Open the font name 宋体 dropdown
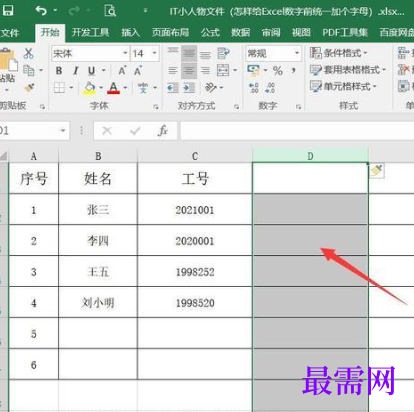The width and height of the screenshot is (414, 412). point(125,53)
